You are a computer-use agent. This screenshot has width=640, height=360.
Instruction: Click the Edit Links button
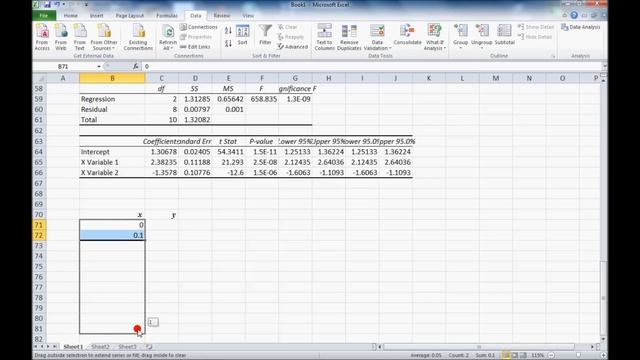coord(195,47)
